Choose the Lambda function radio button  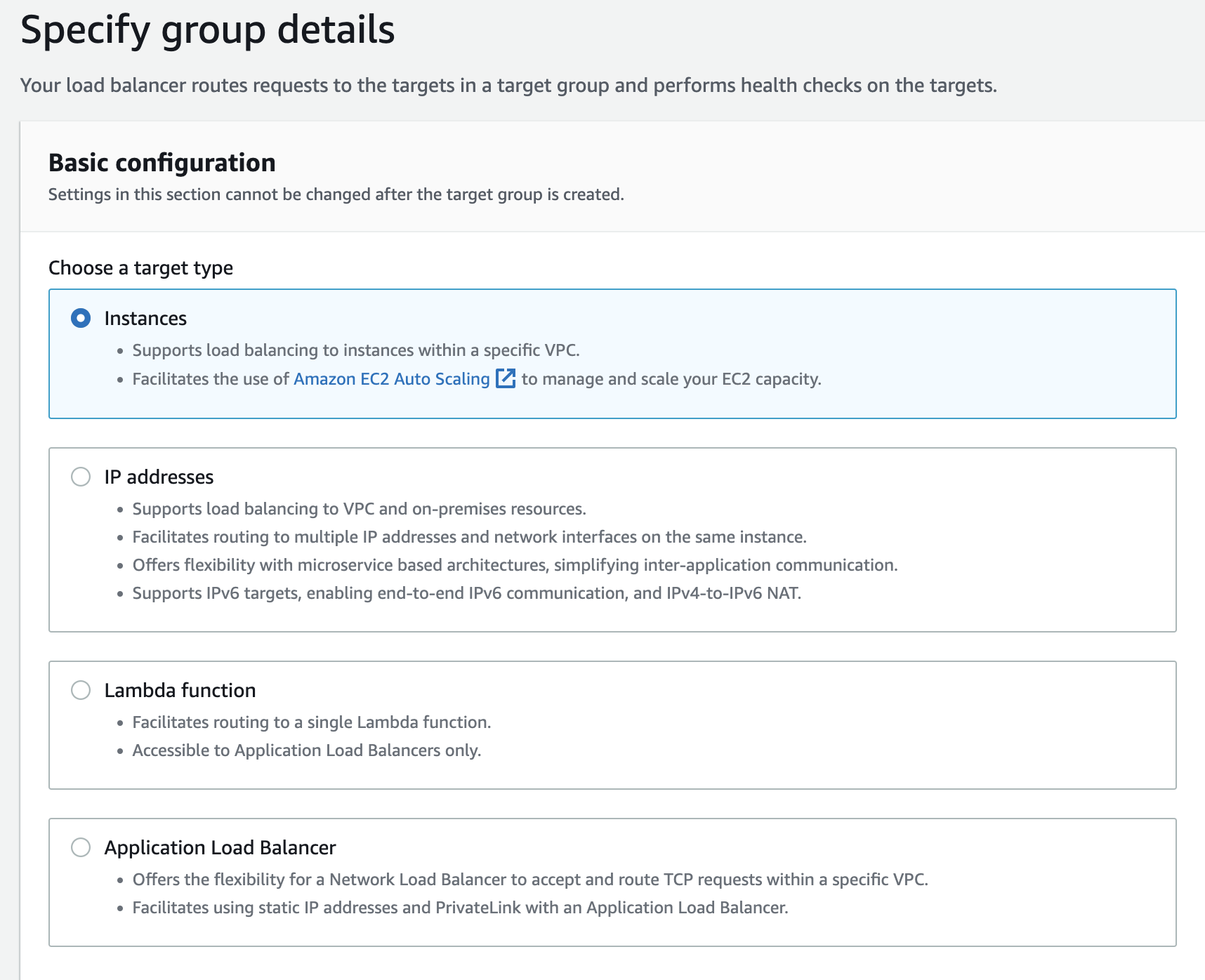(x=81, y=690)
